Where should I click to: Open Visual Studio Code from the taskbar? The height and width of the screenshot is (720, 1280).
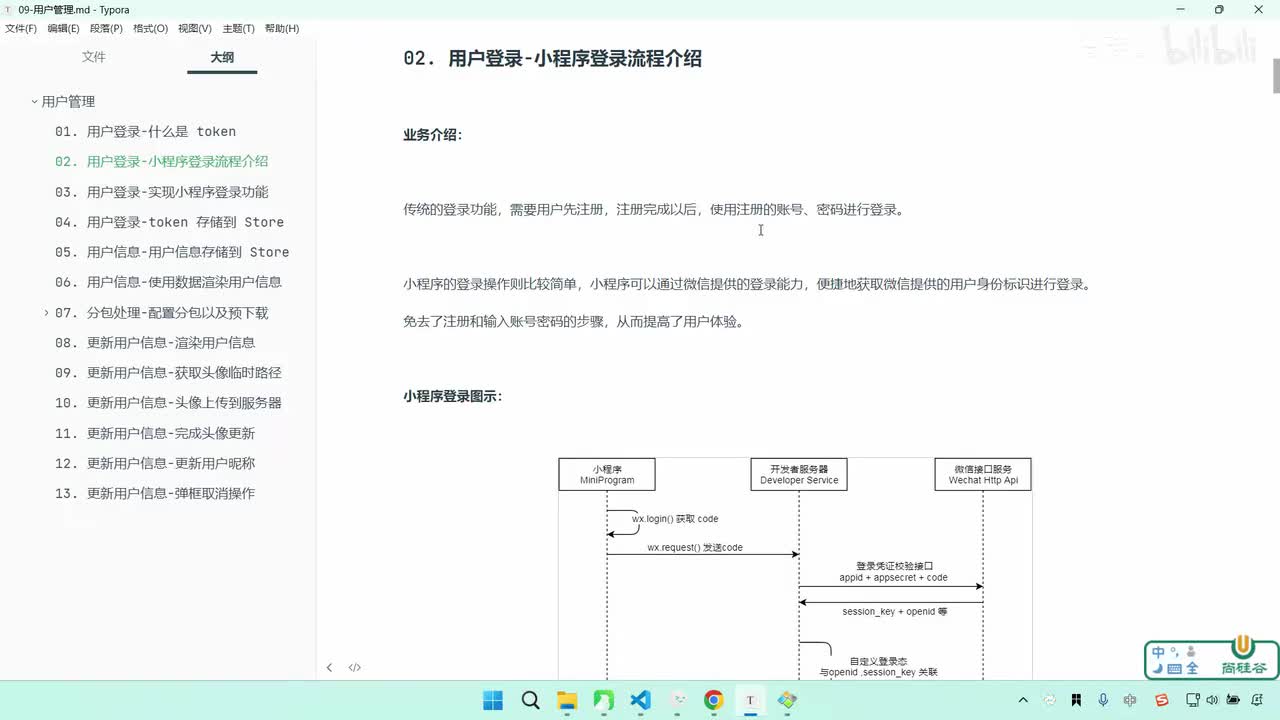pos(641,700)
